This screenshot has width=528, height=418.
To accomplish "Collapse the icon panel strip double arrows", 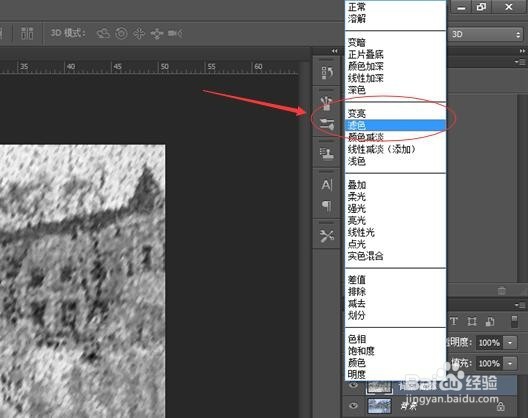I will click(334, 51).
